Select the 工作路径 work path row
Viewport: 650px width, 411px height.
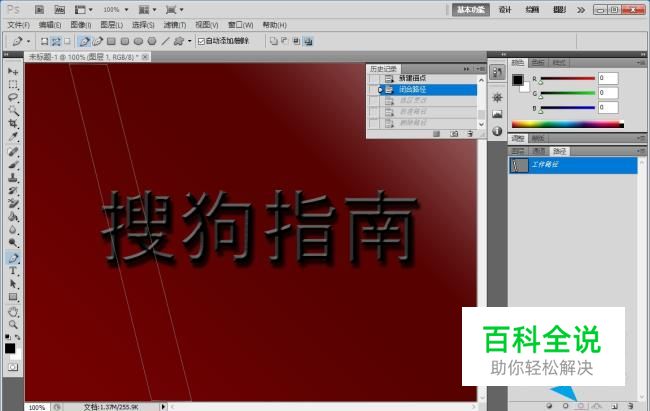click(x=573, y=165)
